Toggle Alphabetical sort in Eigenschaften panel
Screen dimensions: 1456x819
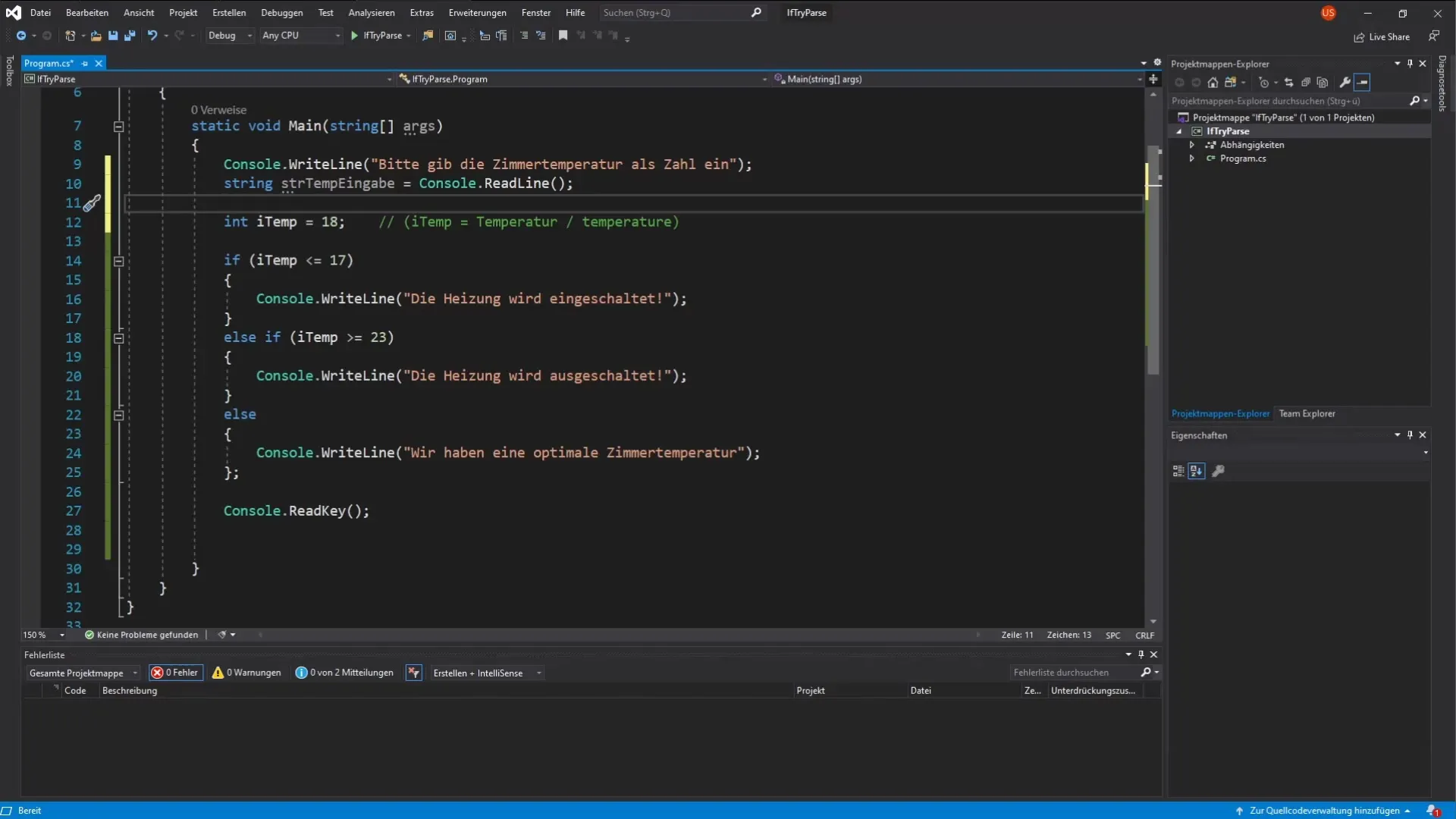point(1197,471)
